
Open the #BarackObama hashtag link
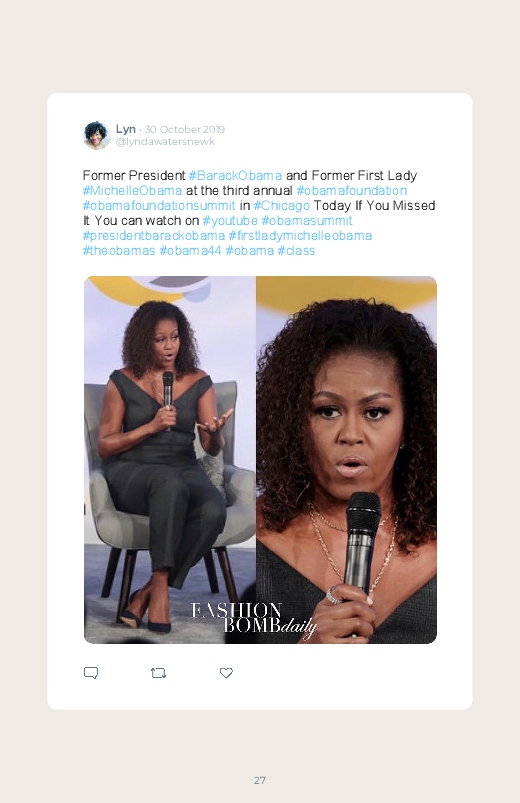click(x=235, y=176)
